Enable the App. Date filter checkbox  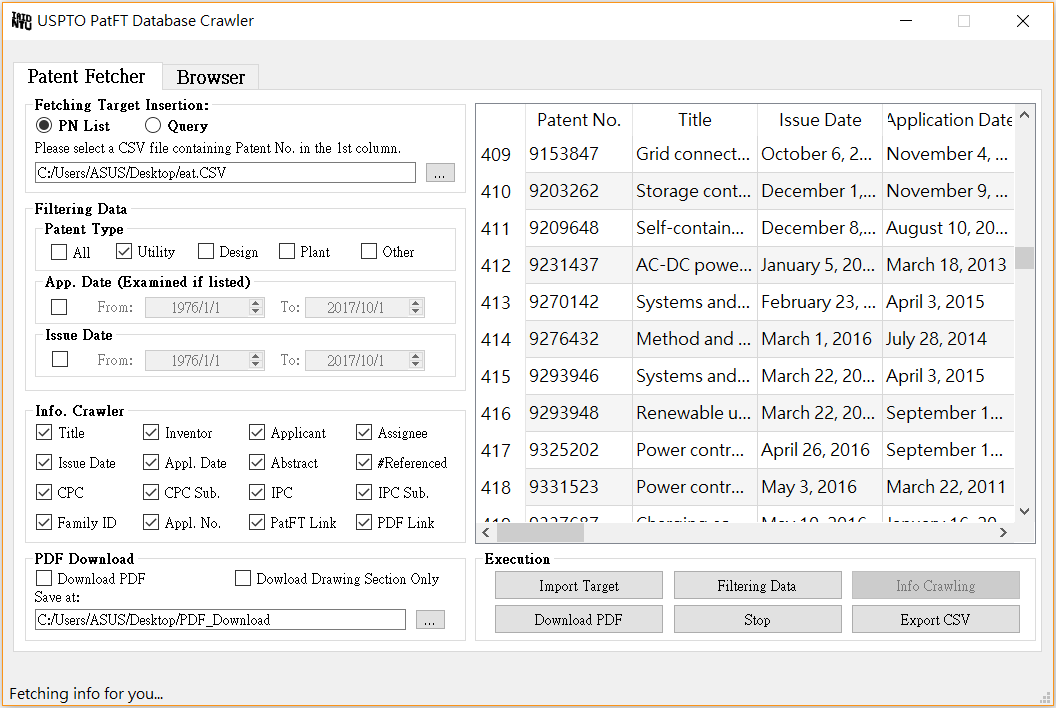(59, 307)
